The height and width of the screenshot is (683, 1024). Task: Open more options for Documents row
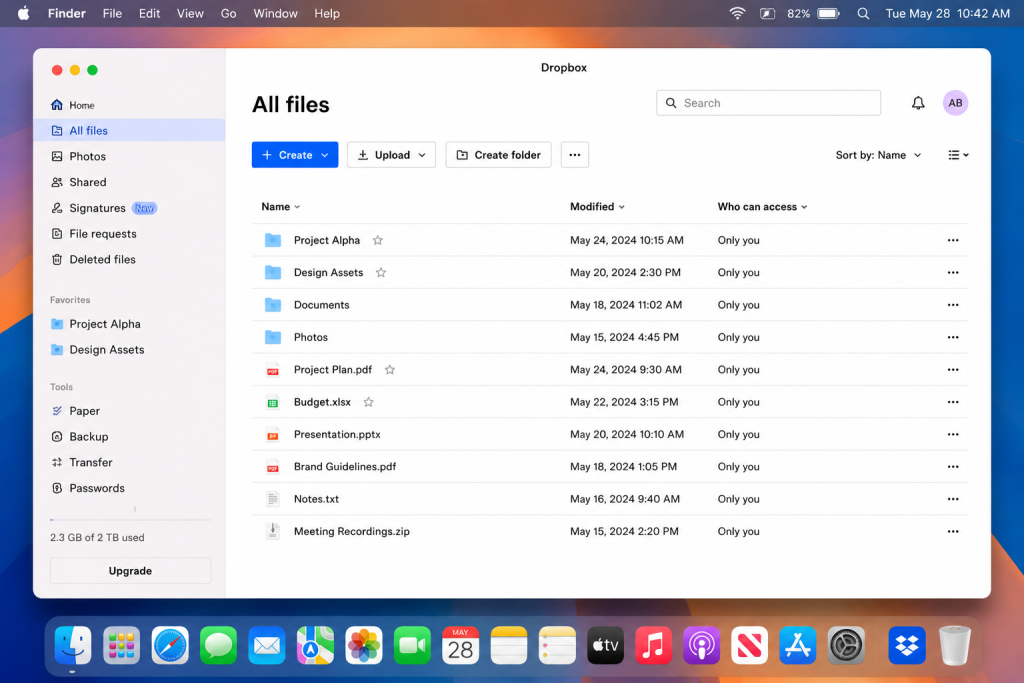[x=953, y=305]
